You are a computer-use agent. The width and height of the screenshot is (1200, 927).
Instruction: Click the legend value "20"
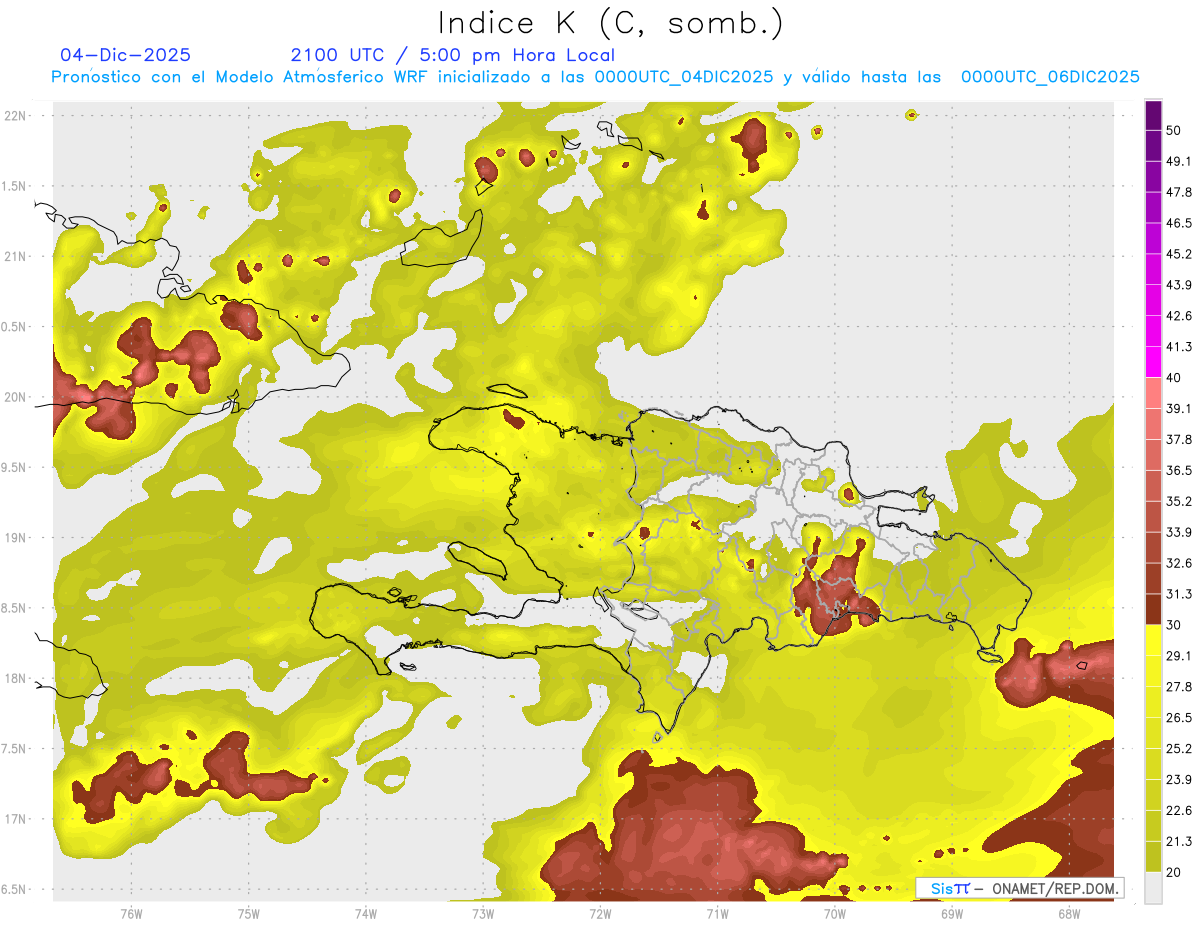[1175, 872]
